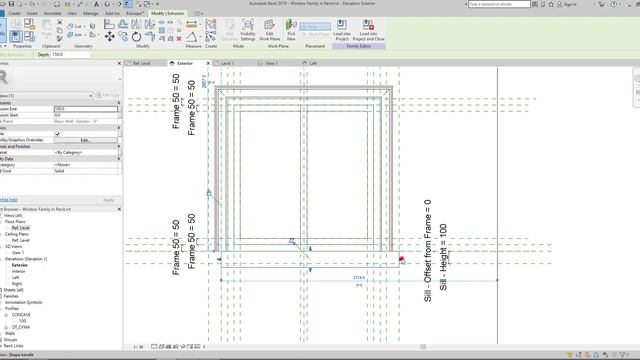640x360 pixels.
Task: Click the Angular measure icon in Measure panel
Action: [x=191, y=38]
